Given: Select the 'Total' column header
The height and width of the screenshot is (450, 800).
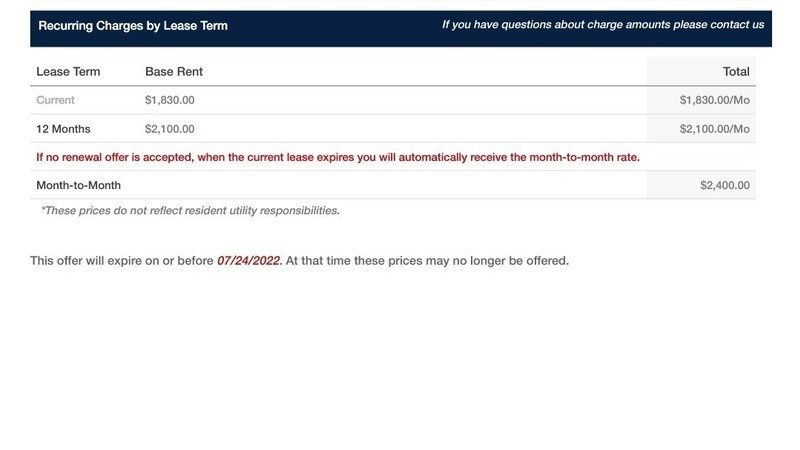Looking at the screenshot, I should coord(736,72).
